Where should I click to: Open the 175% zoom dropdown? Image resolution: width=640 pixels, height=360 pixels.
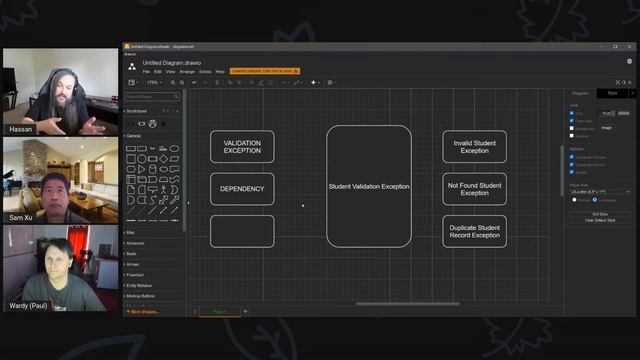pos(154,82)
